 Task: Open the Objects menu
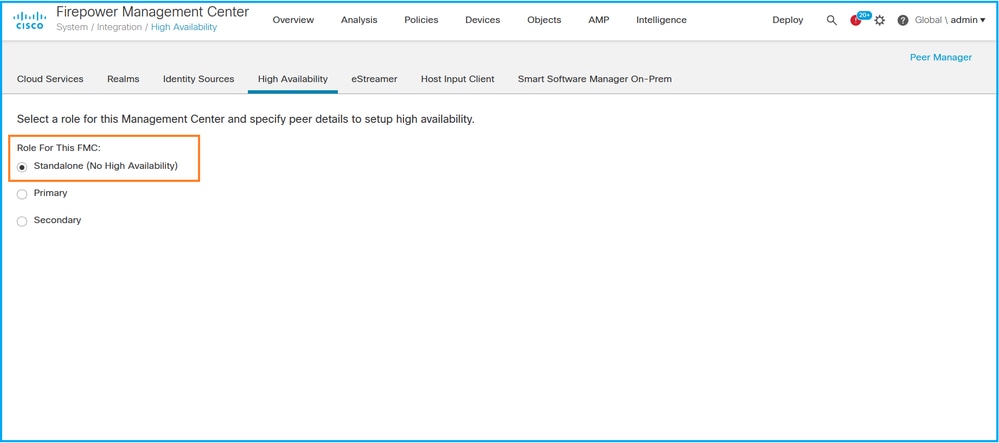[x=544, y=20]
